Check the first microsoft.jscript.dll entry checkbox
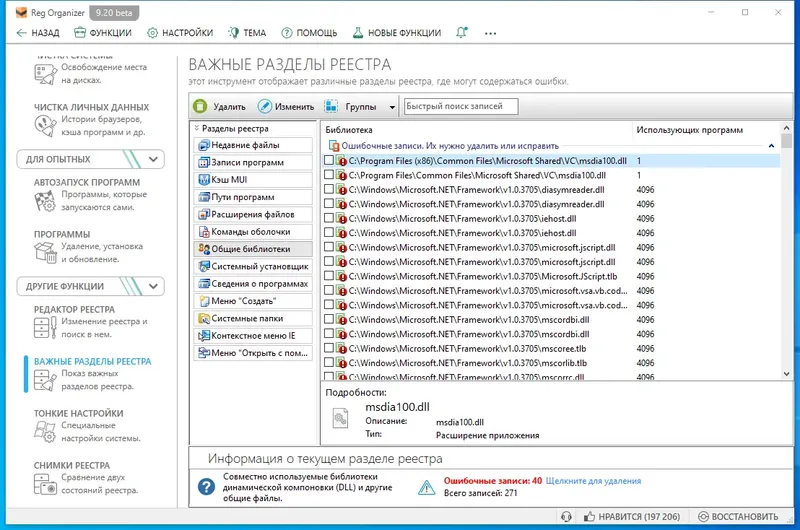This screenshot has height=530, width=800. 329,247
